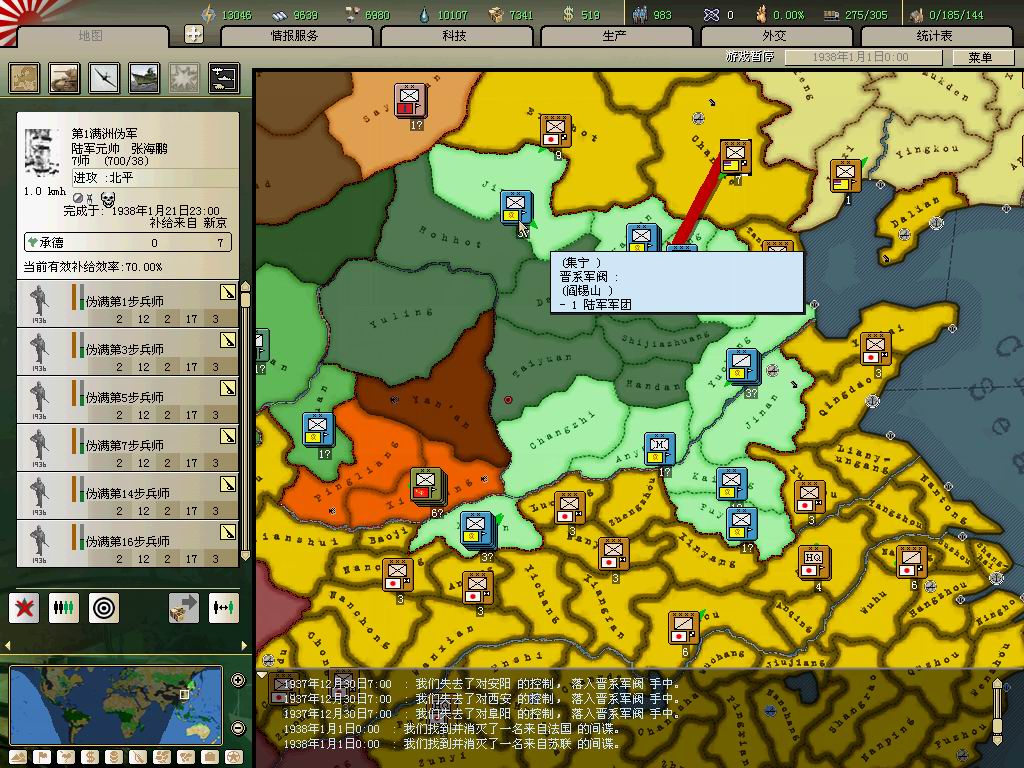Show land units list via tank icon
Viewport: 1024px width, 768px height.
pos(64,78)
